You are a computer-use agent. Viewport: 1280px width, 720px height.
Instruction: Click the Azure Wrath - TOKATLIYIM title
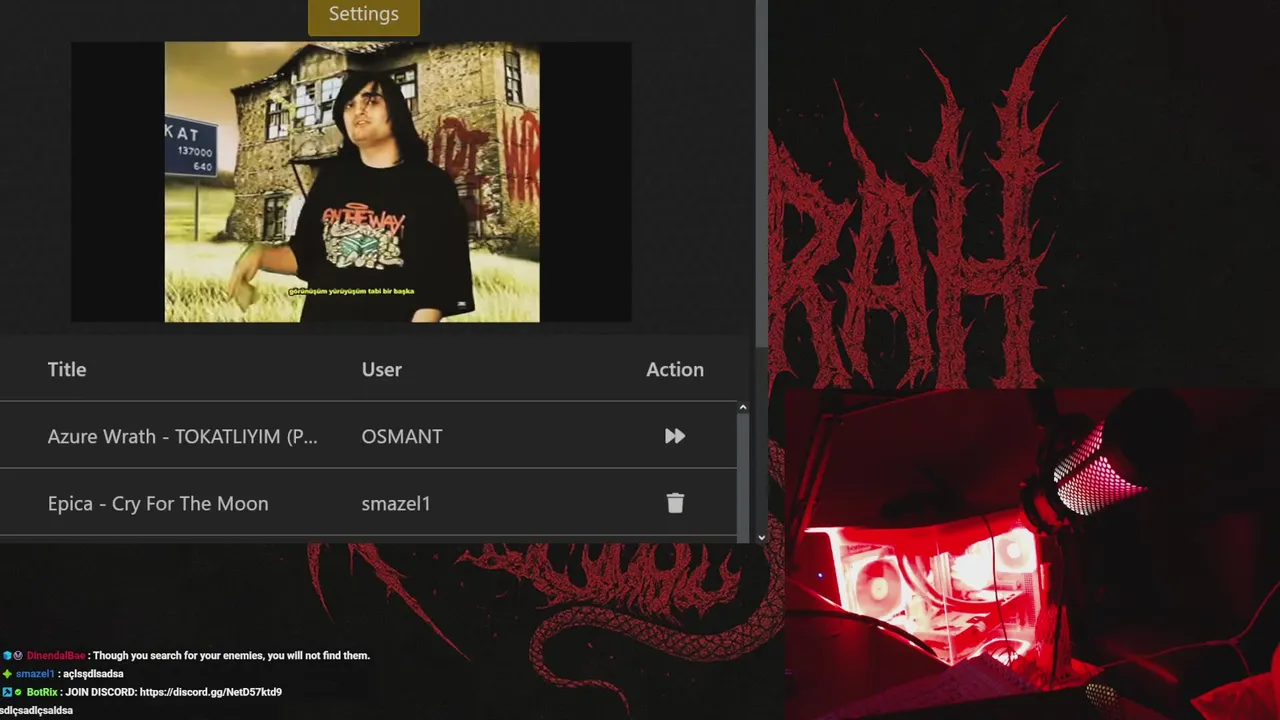pyautogui.click(x=183, y=436)
